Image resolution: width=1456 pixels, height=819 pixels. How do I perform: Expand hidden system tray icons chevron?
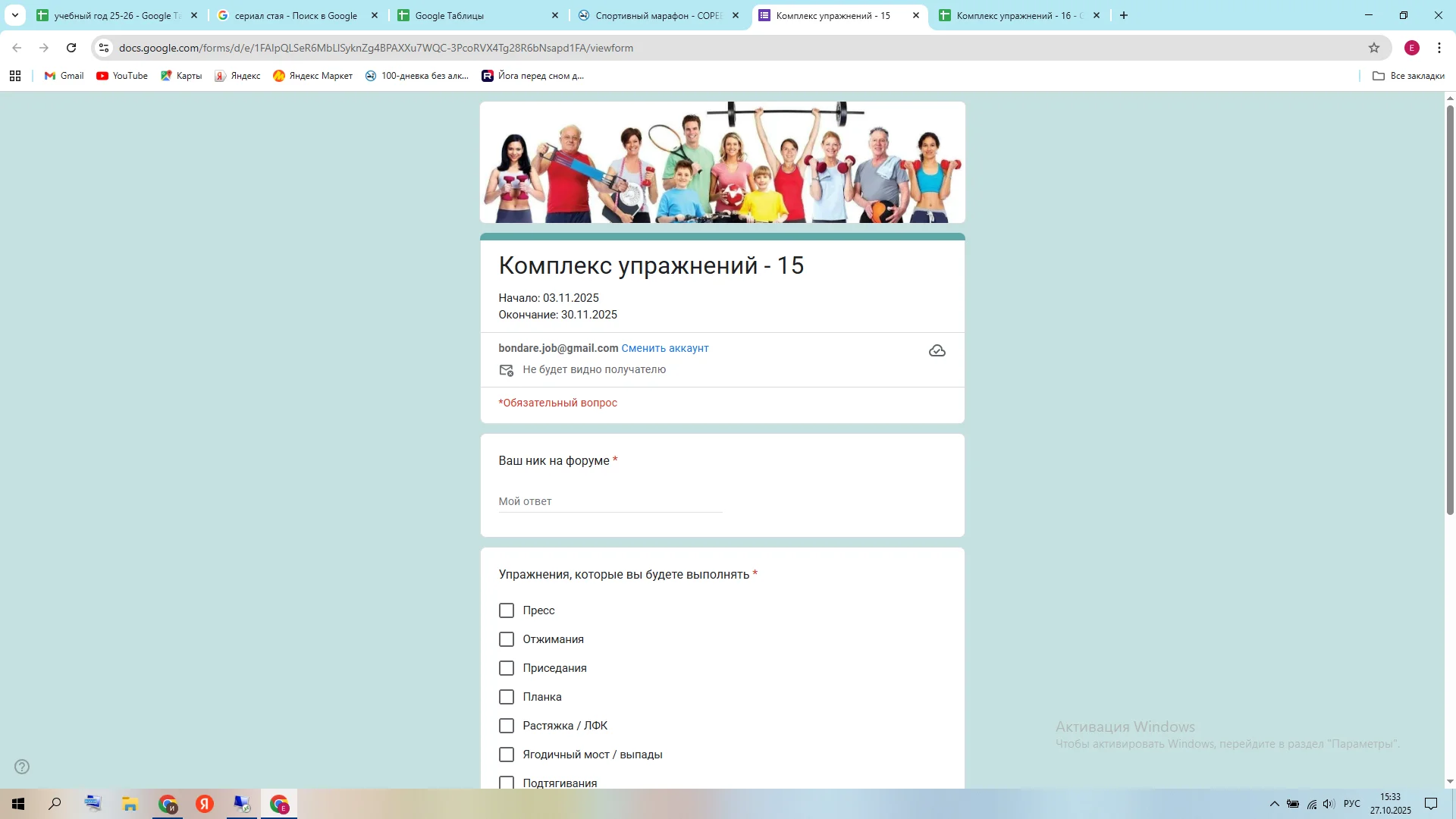[x=1274, y=804]
